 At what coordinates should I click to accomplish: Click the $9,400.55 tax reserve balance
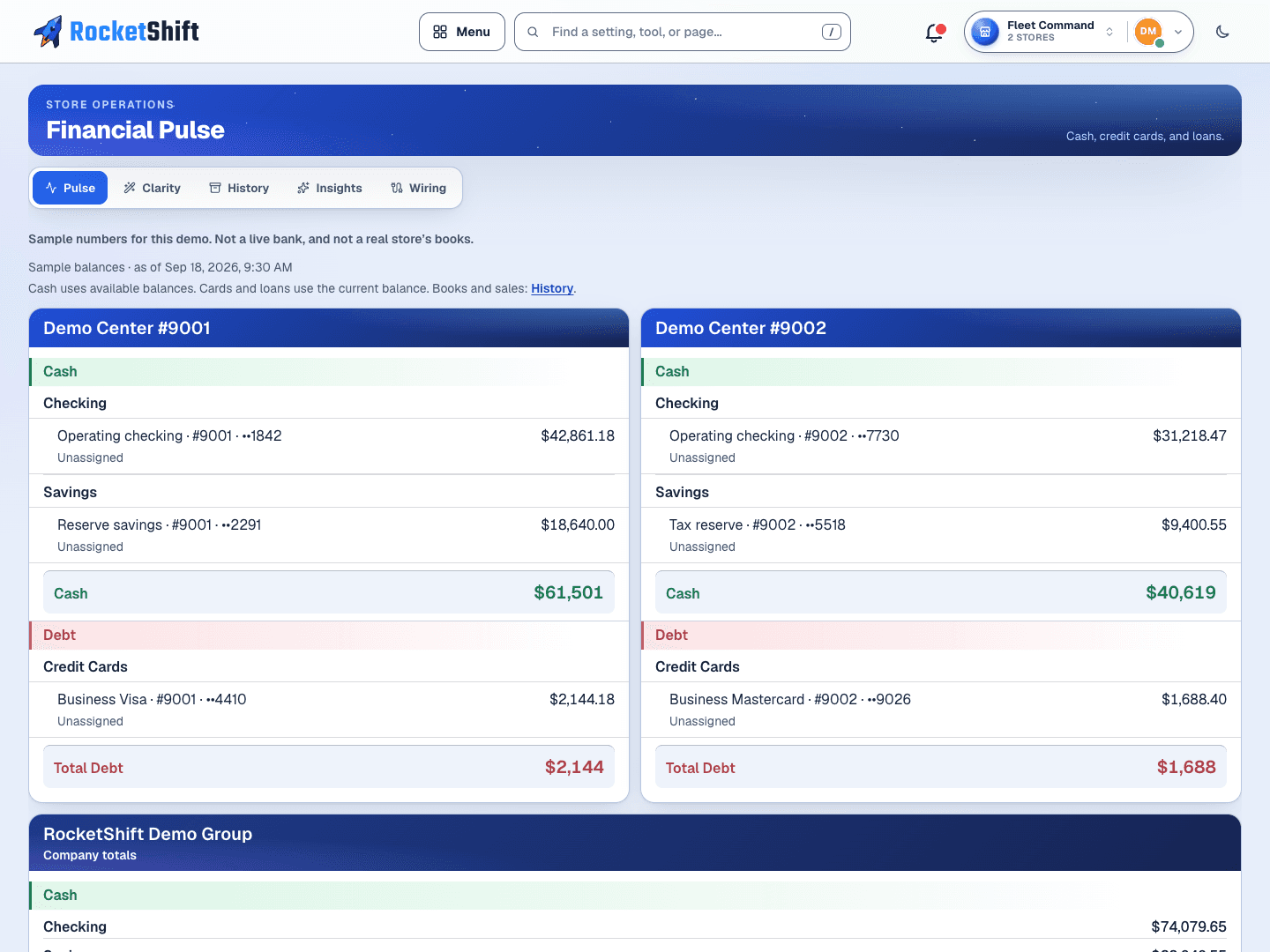pos(1194,524)
